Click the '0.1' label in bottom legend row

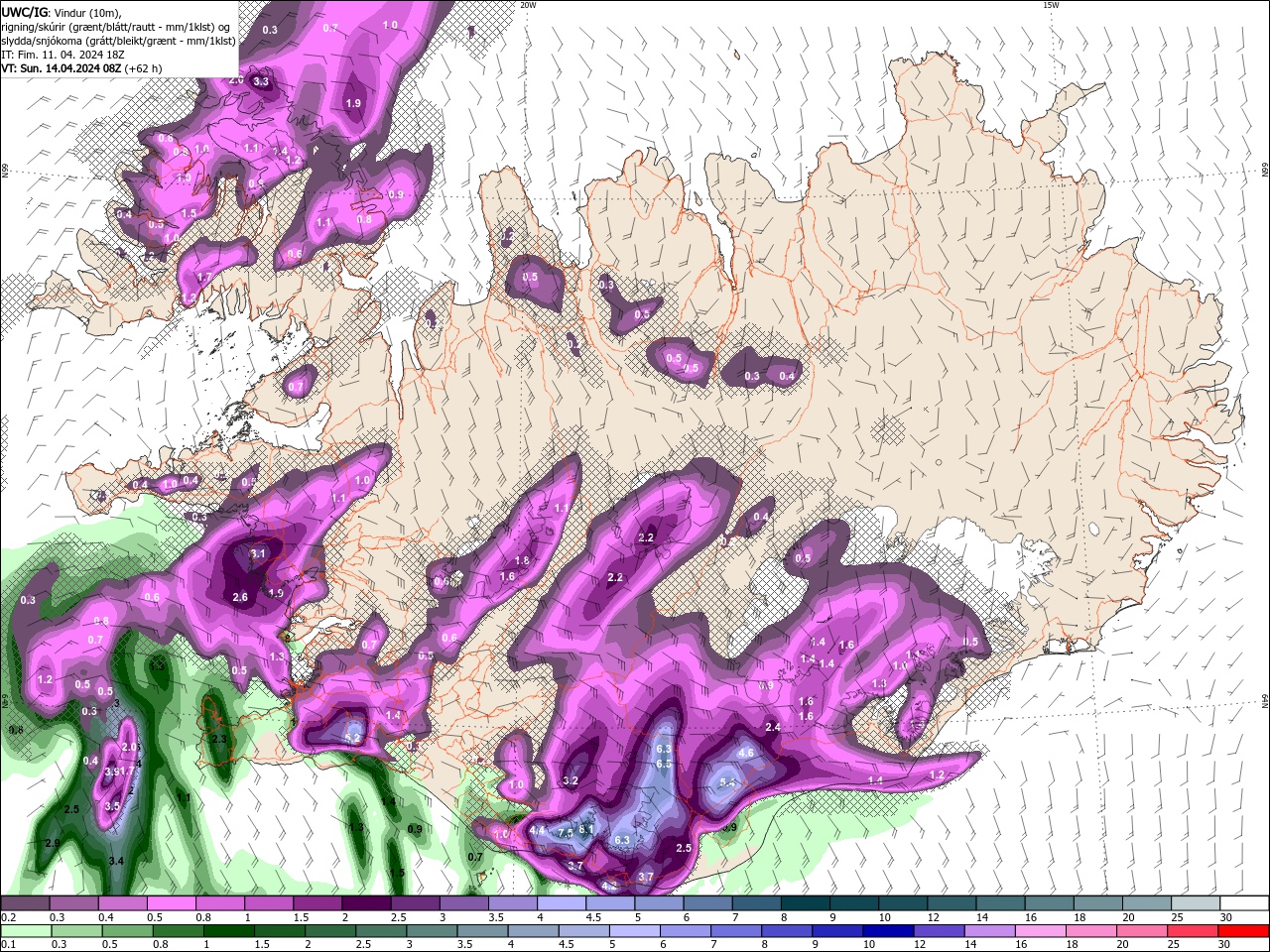pyautogui.click(x=9, y=945)
